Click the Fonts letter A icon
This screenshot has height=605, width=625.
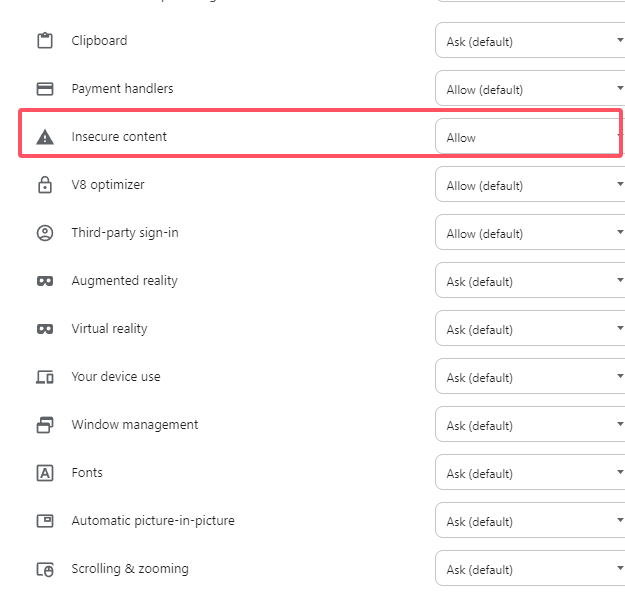click(x=44, y=473)
